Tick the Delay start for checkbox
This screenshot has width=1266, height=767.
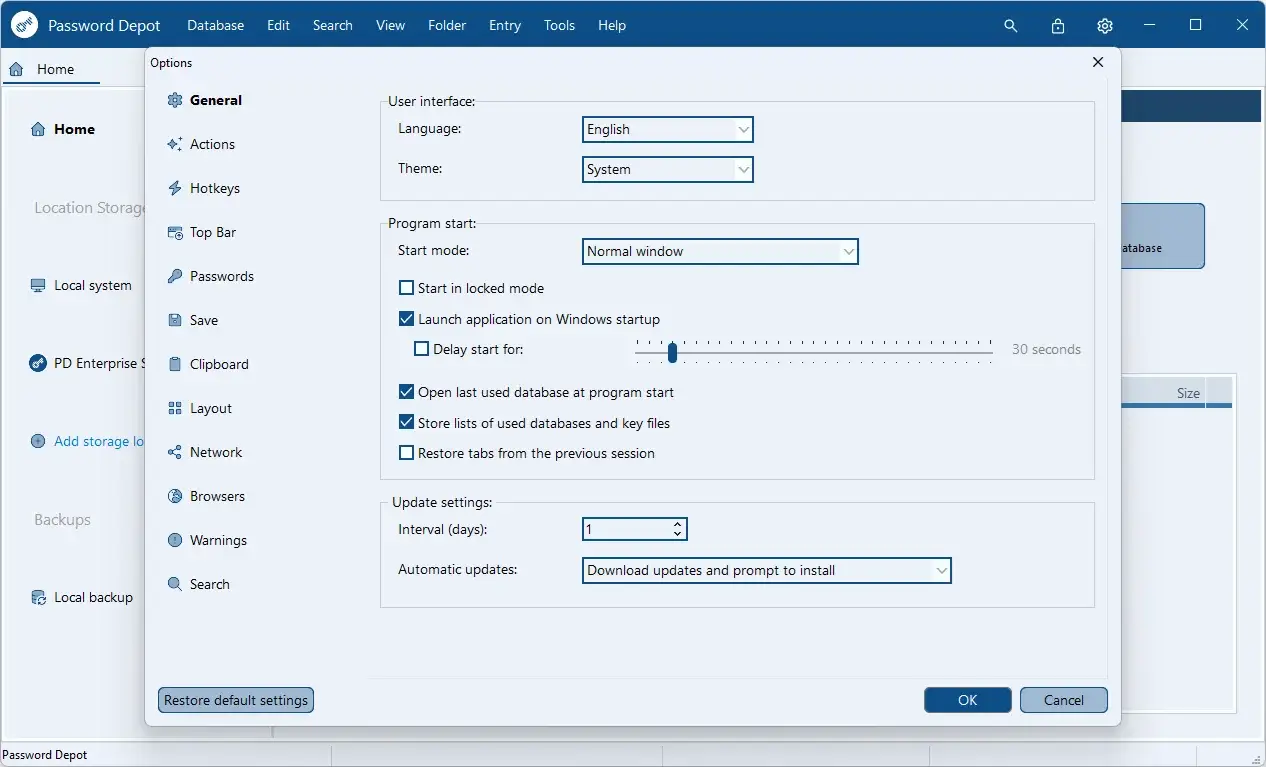(x=421, y=349)
